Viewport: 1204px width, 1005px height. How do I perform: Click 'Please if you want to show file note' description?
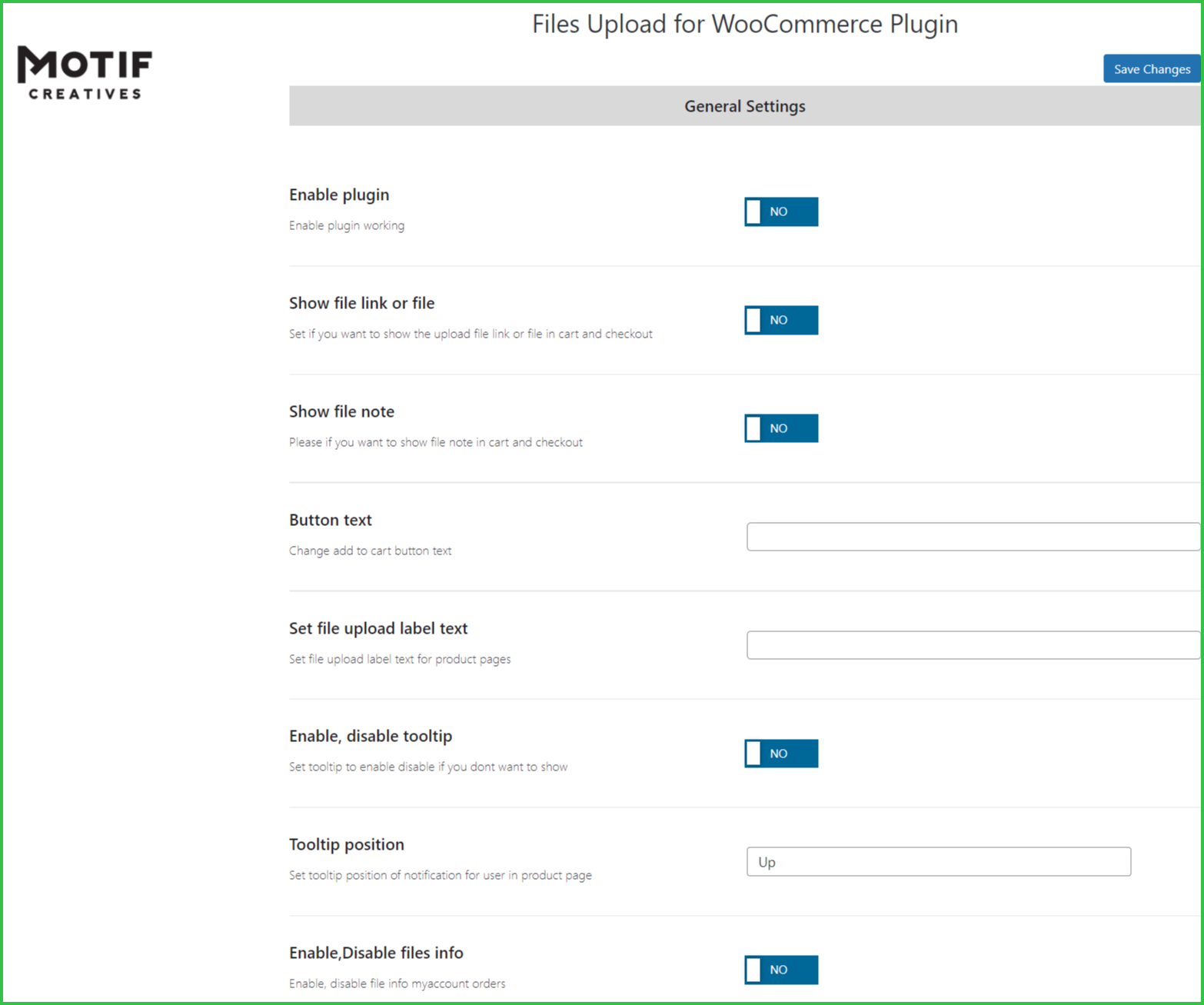click(436, 442)
